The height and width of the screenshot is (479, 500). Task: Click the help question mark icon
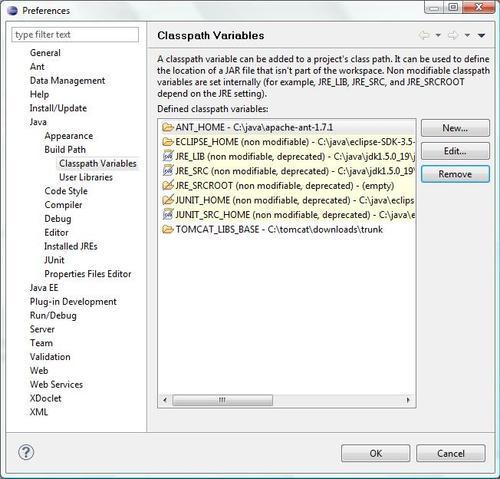click(x=26, y=452)
